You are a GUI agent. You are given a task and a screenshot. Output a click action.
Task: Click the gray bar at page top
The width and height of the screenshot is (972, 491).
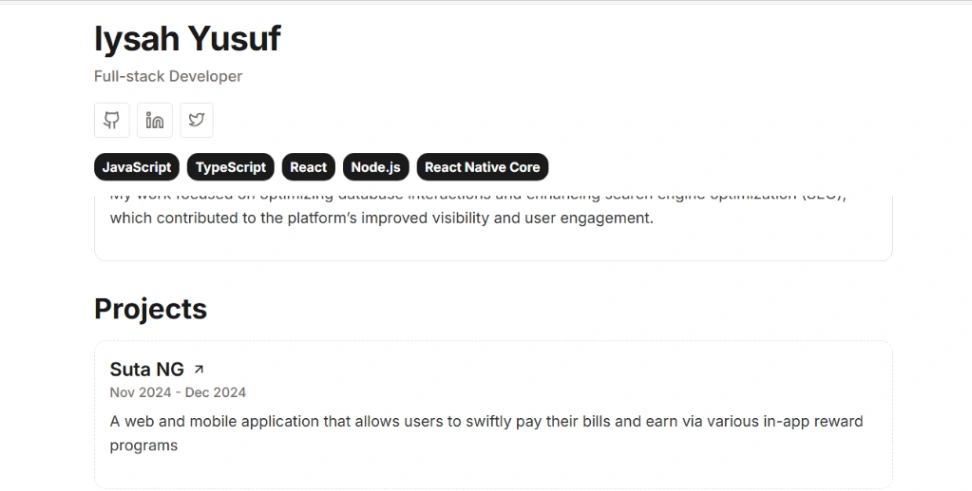click(x=486, y=2)
